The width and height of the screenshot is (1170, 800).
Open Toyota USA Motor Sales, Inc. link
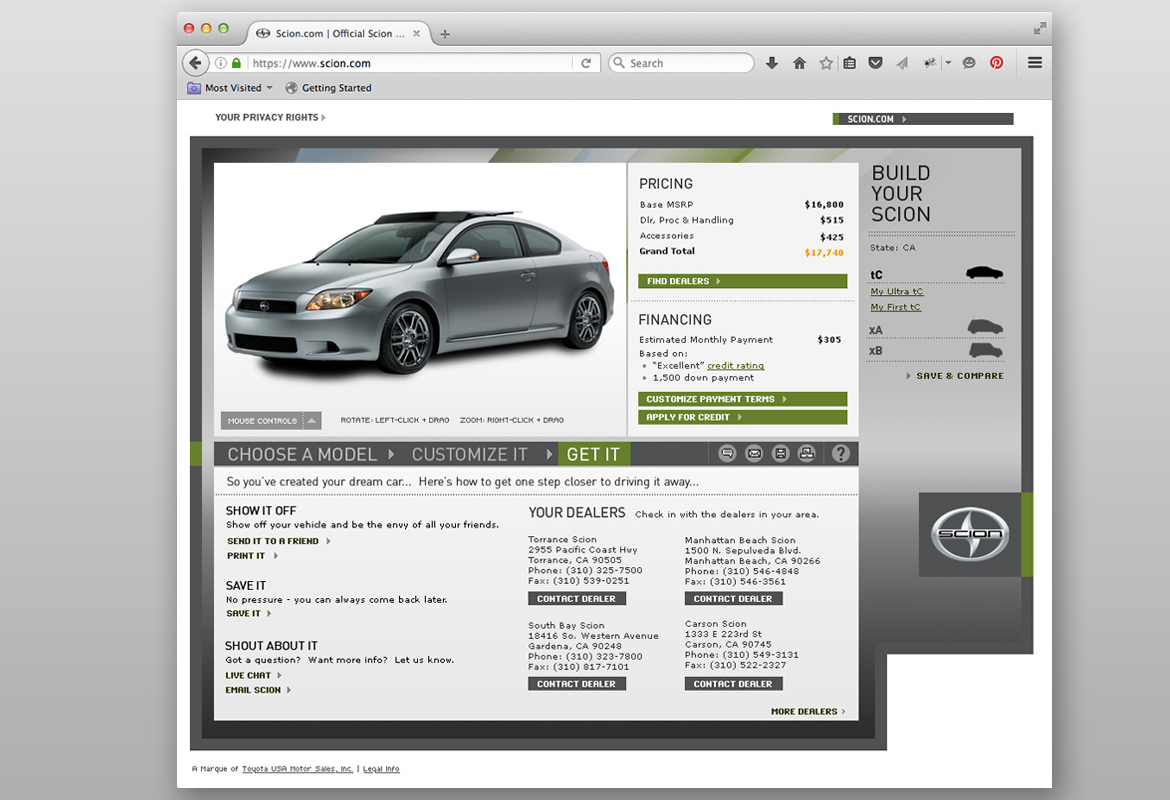pyautogui.click(x=298, y=769)
